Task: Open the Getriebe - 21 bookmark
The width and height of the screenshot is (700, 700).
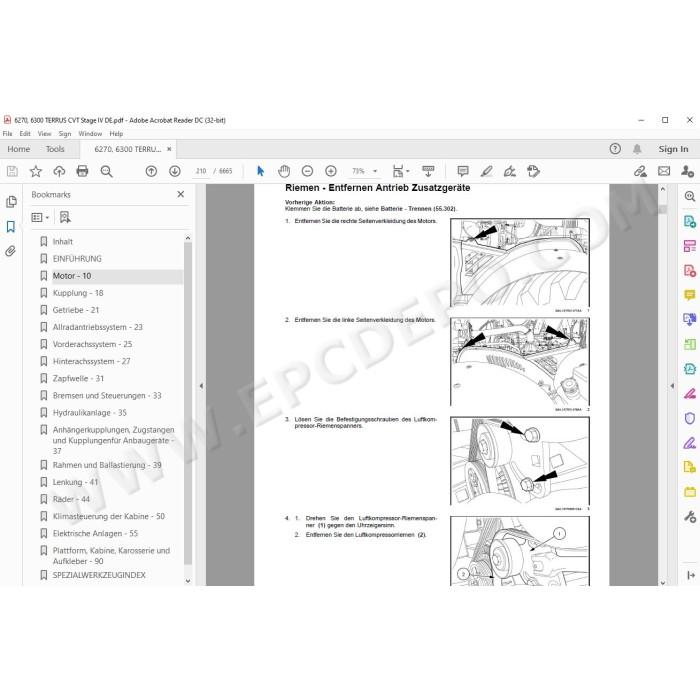Action: [76, 310]
